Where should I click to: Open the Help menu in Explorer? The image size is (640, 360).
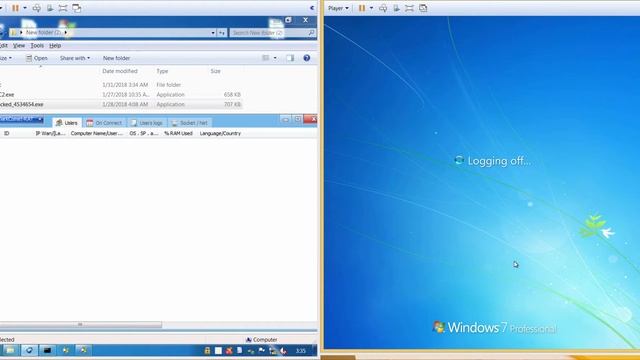pos(55,46)
